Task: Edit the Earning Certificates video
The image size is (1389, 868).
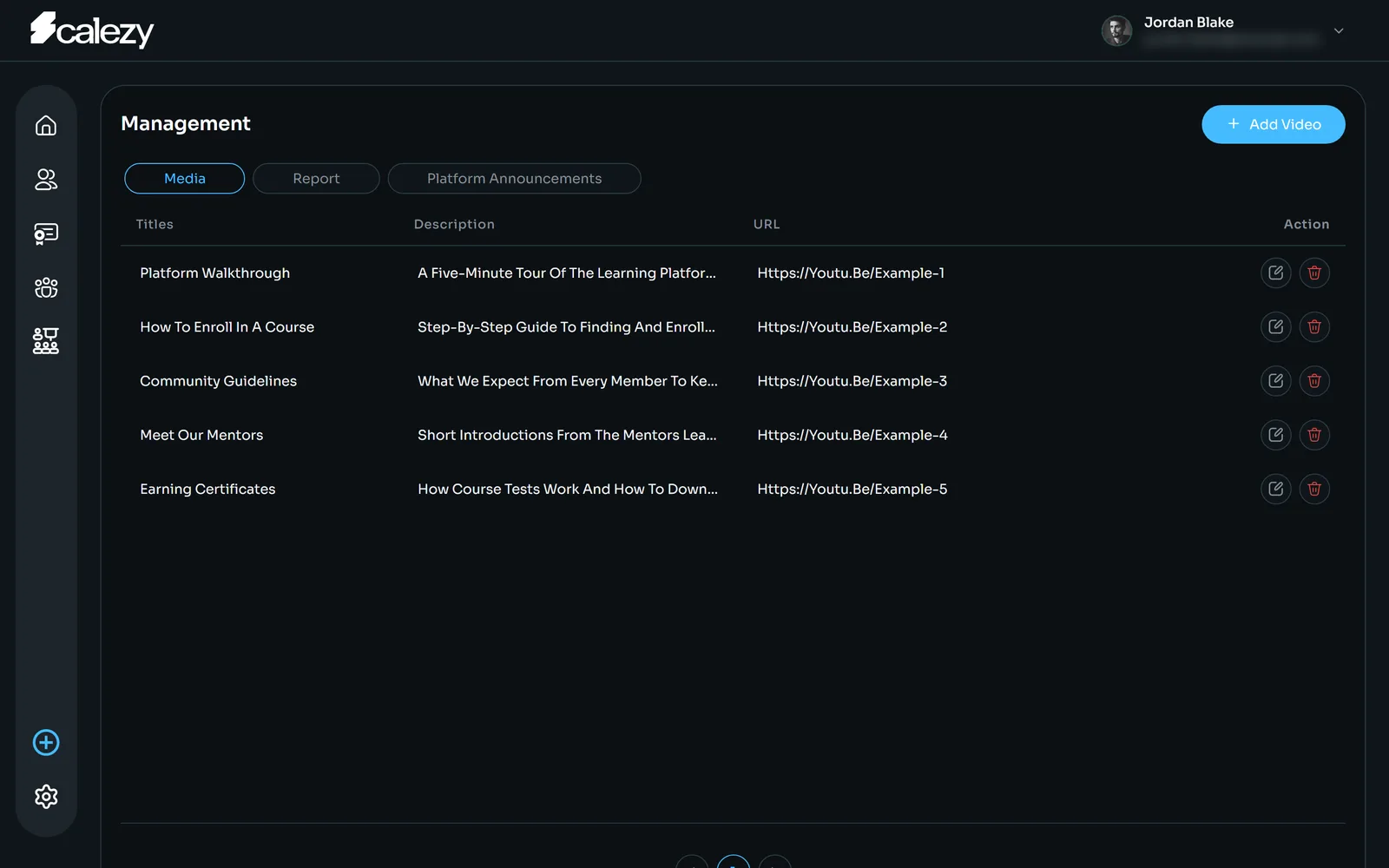Action: (1275, 489)
